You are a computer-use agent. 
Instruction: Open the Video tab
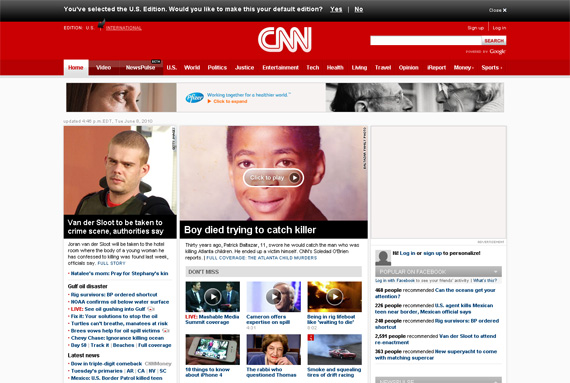(x=104, y=68)
